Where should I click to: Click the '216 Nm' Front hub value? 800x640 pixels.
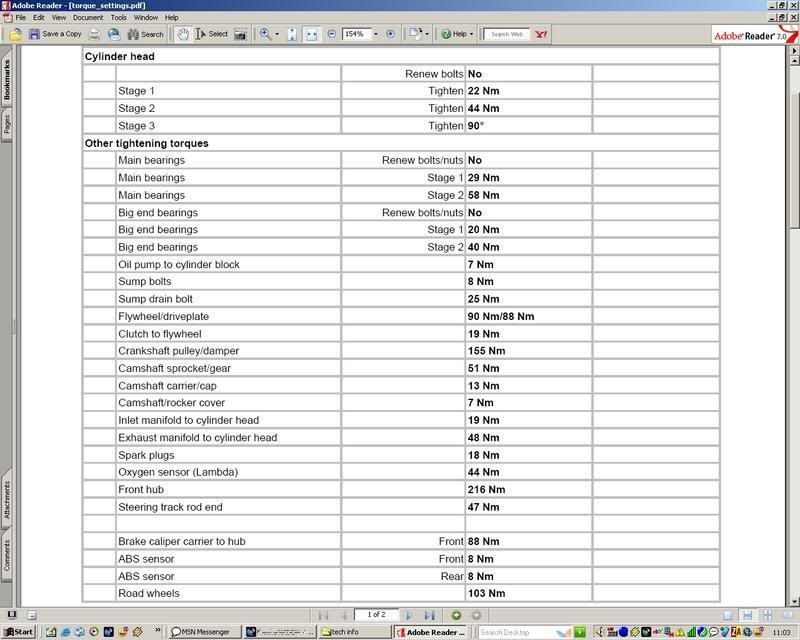(486, 489)
